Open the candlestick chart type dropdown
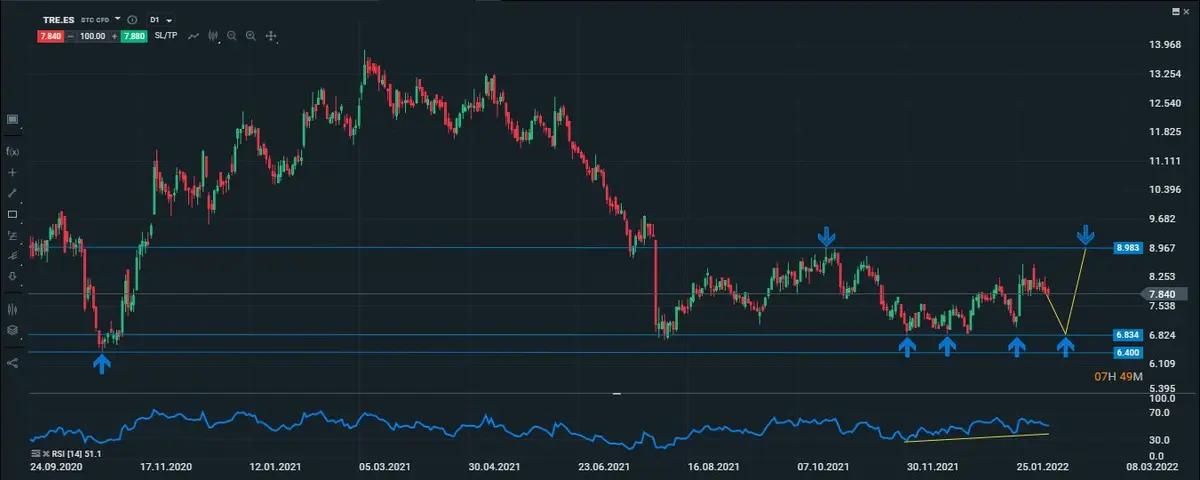Image resolution: width=1200 pixels, height=480 pixels. click(213, 36)
